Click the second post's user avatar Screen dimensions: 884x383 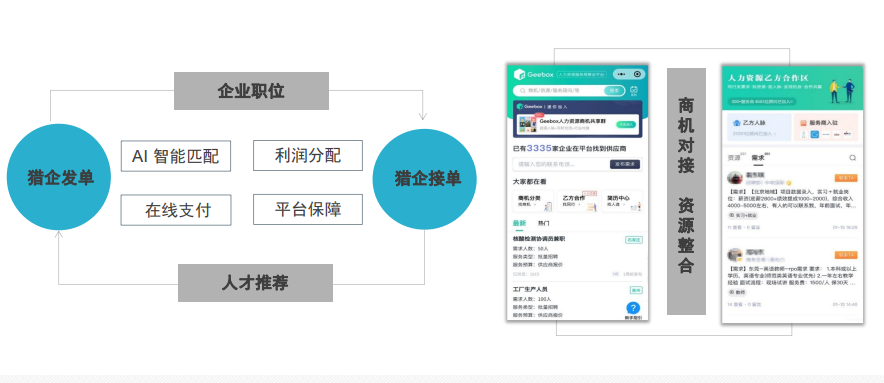(x=735, y=255)
